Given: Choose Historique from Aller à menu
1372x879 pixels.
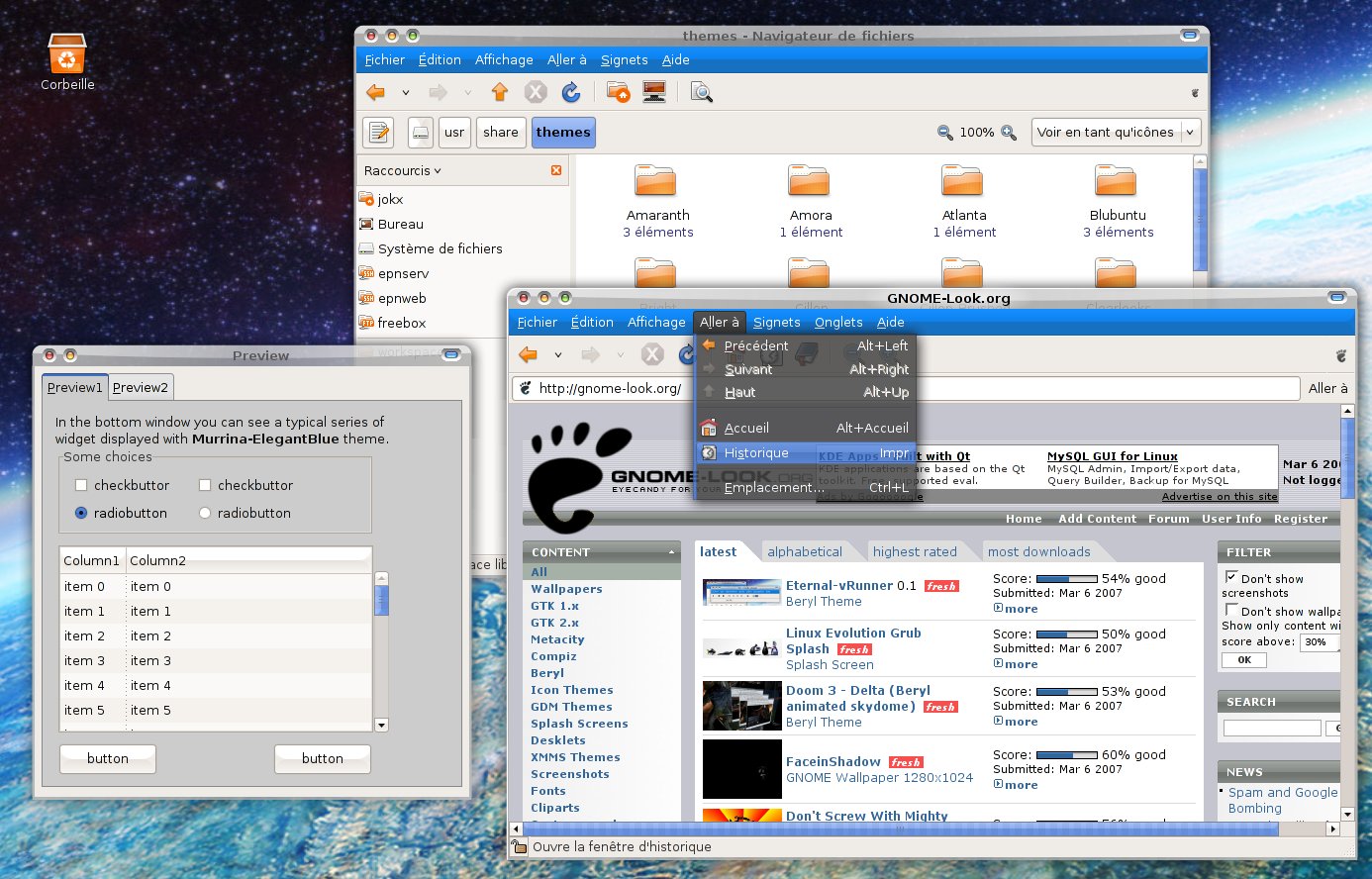Looking at the screenshot, I should [x=805, y=453].
